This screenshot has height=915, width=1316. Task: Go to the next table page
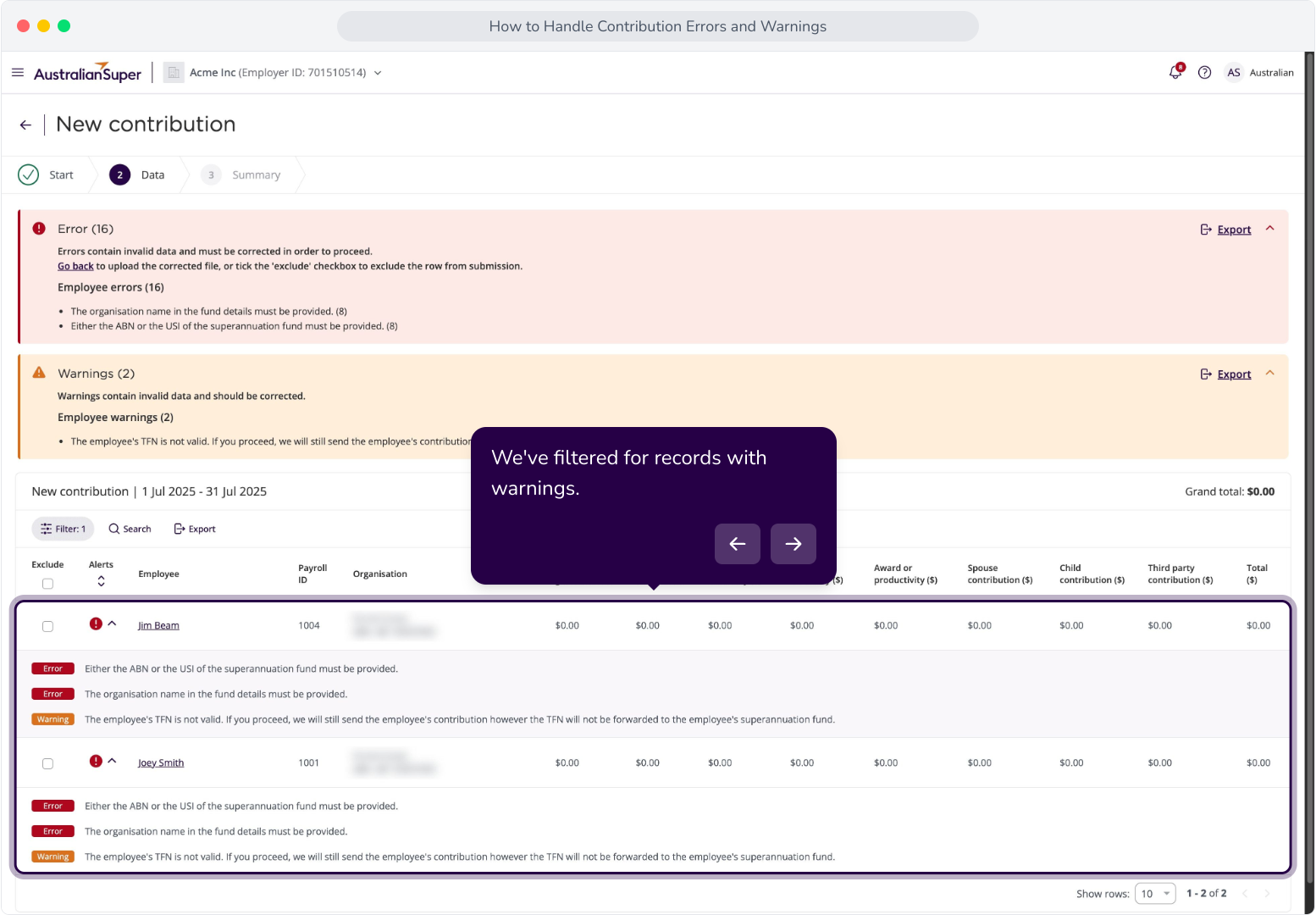(x=1267, y=894)
